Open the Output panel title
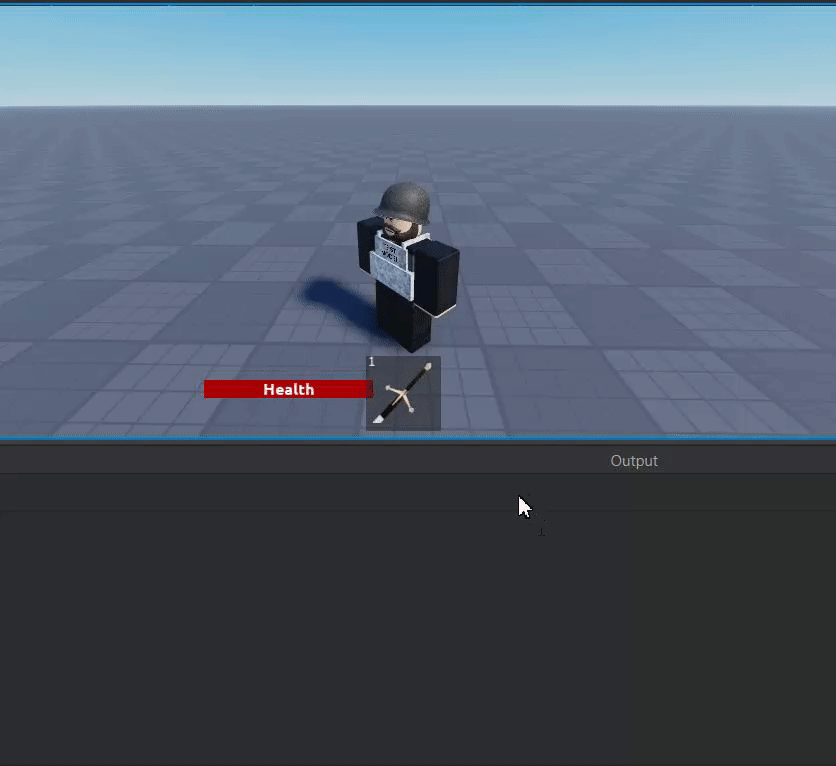The height and width of the screenshot is (766, 836). (x=634, y=461)
